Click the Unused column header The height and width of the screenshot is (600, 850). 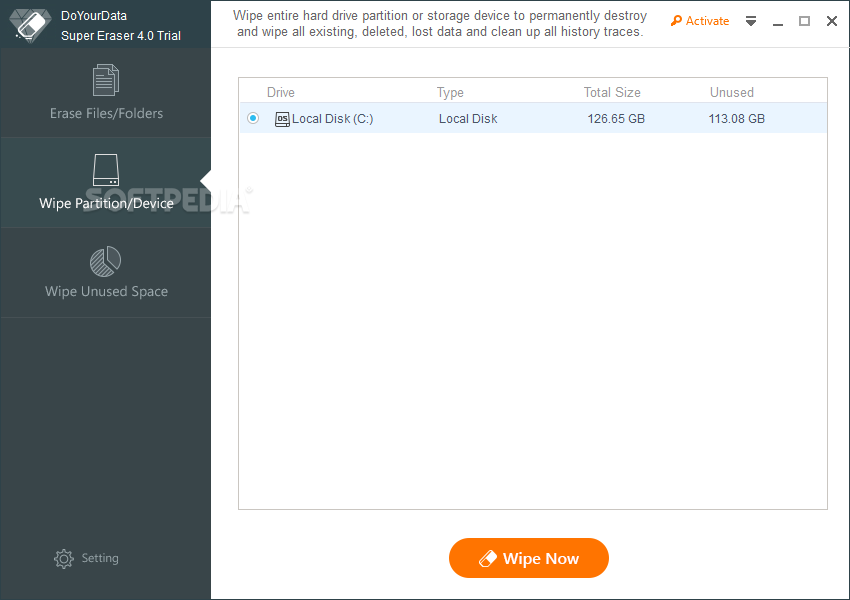[x=732, y=92]
